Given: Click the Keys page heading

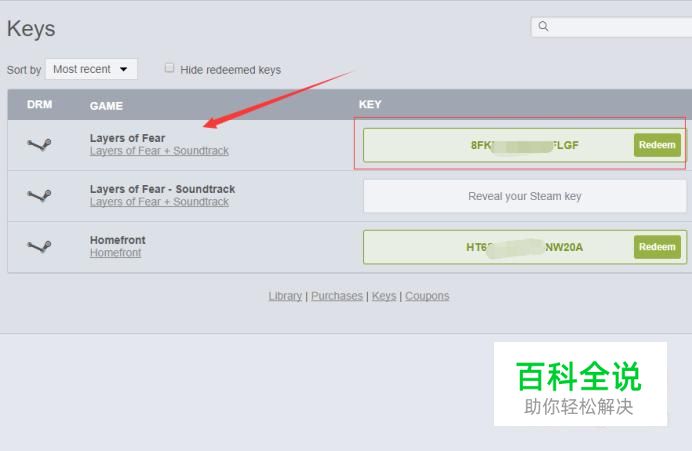Looking at the screenshot, I should [31, 29].
